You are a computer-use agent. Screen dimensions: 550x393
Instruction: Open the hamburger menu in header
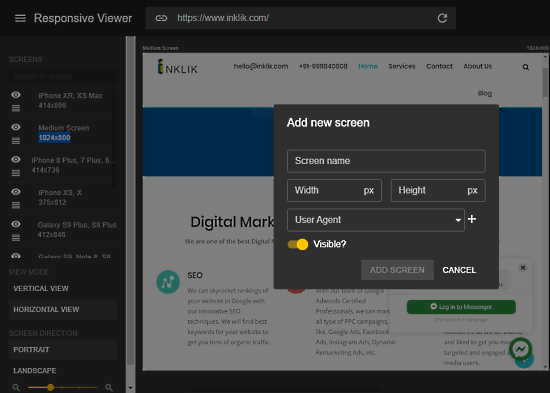point(20,18)
